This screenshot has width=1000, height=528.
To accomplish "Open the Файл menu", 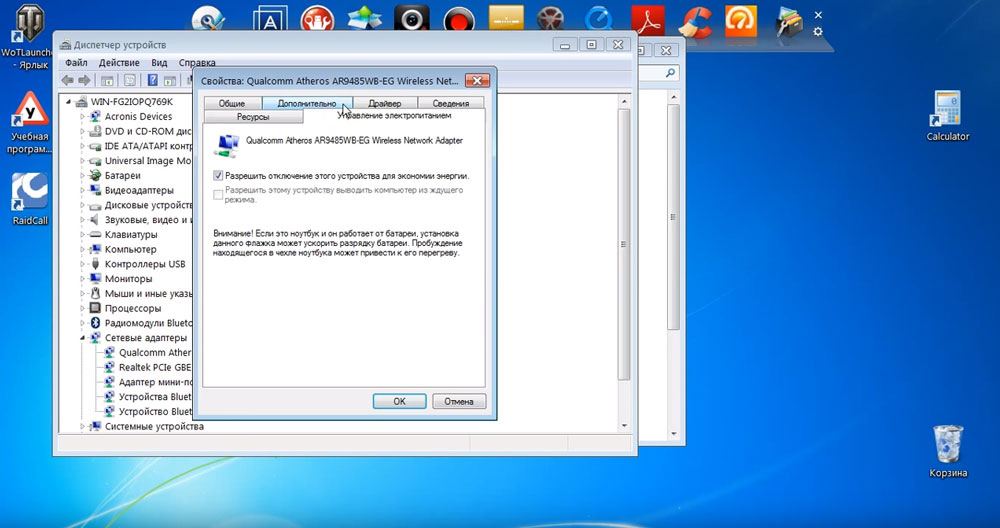I will (x=76, y=62).
